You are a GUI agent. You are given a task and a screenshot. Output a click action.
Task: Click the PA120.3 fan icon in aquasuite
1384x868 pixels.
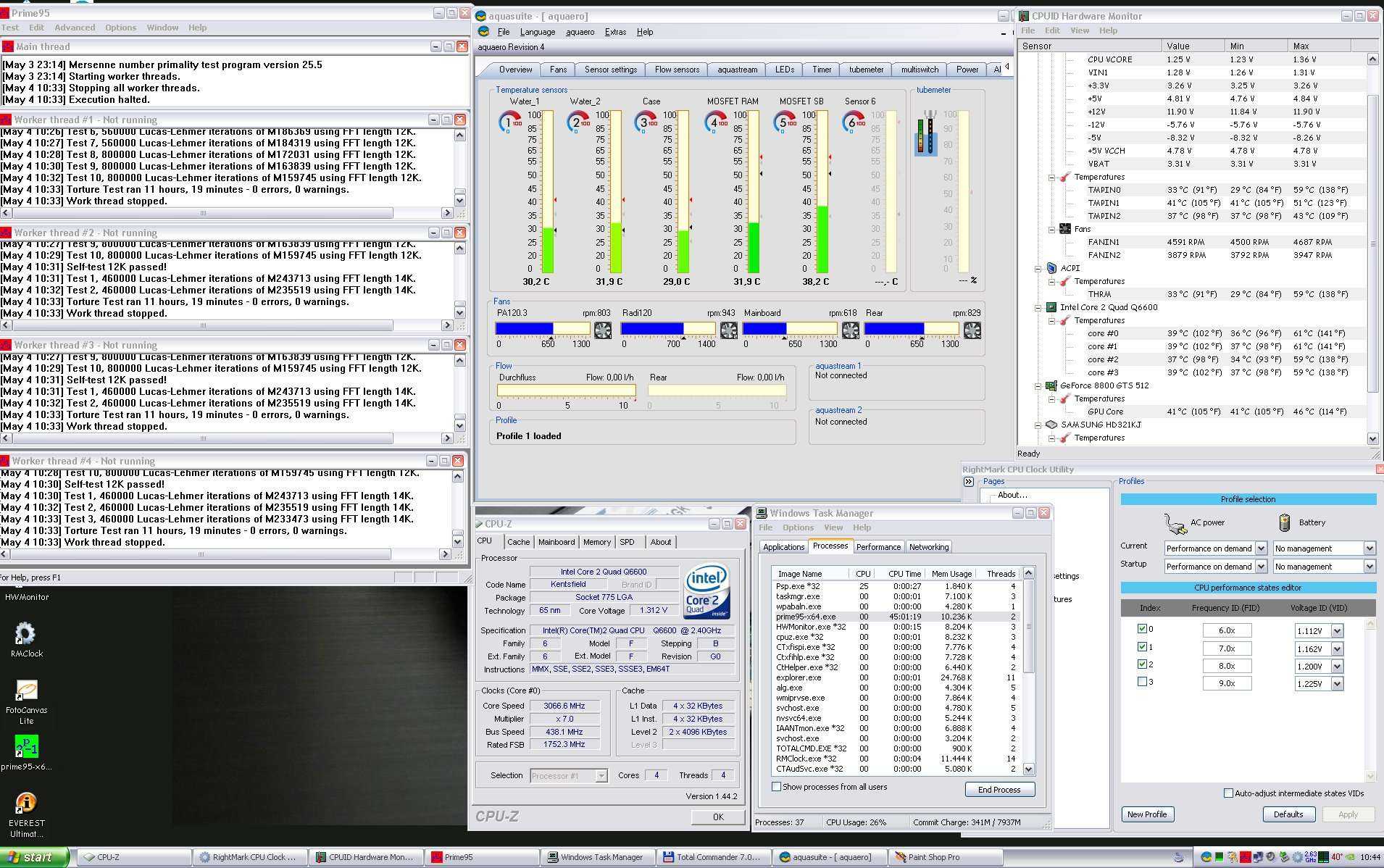(603, 331)
